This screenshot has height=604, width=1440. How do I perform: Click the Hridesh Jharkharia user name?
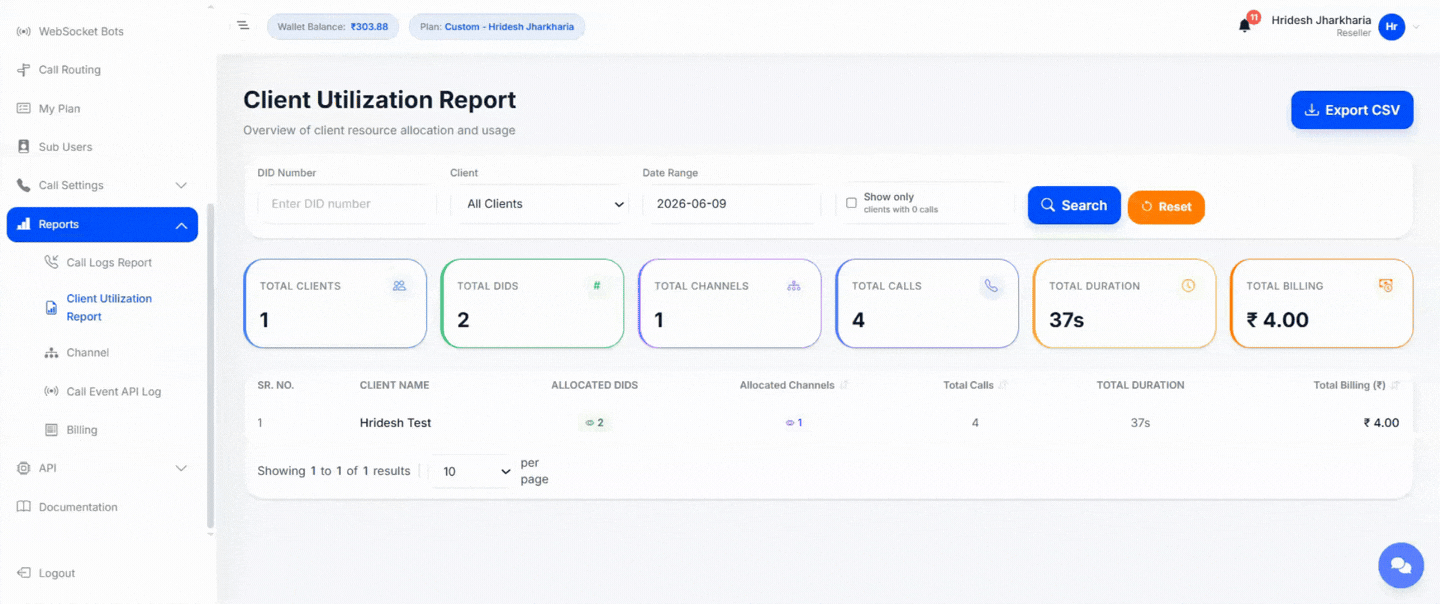pyautogui.click(x=1321, y=20)
